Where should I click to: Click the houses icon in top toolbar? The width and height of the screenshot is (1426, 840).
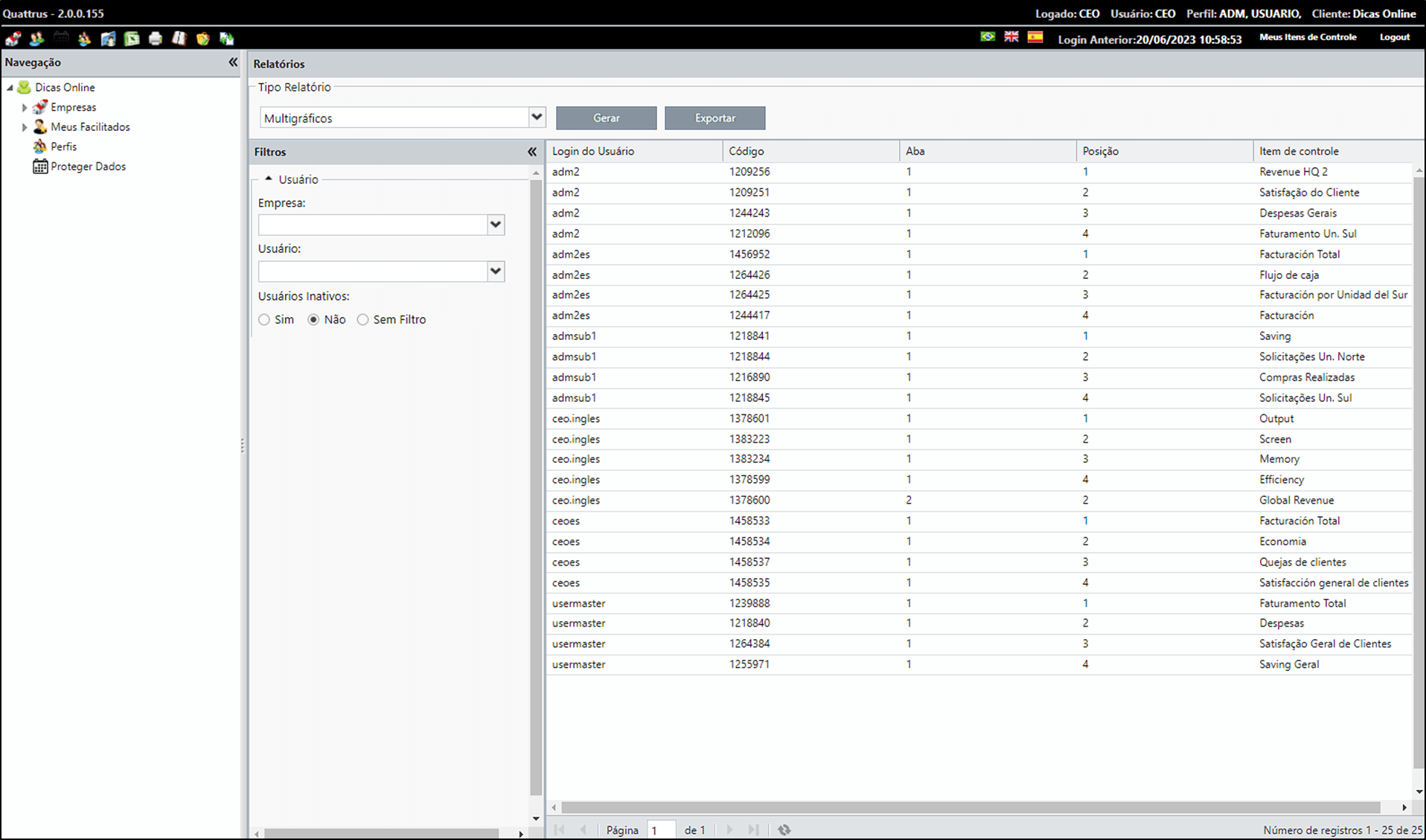pyautogui.click(x=13, y=38)
